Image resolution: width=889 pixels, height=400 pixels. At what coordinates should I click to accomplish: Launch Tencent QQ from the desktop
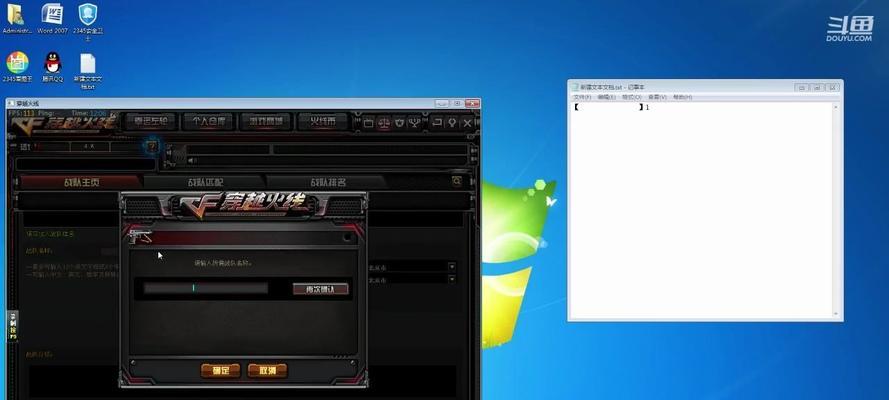click(x=52, y=67)
